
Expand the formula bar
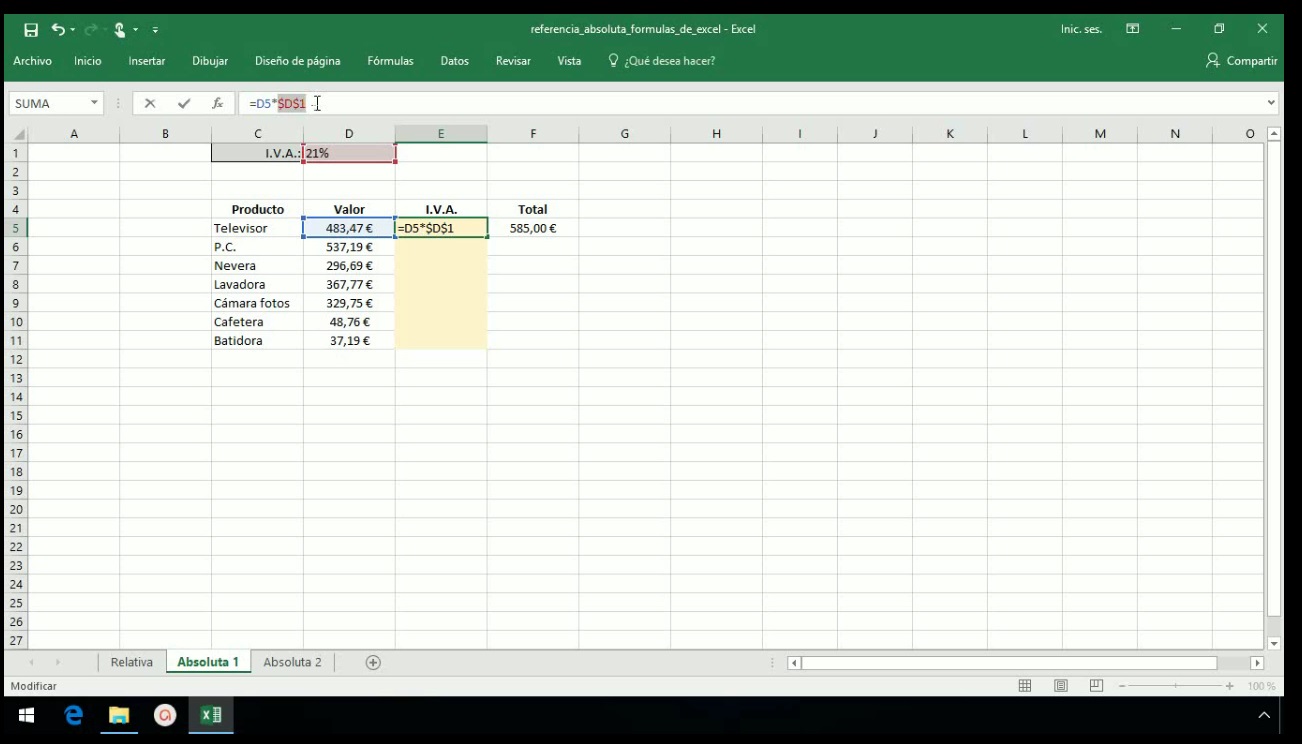click(x=1272, y=103)
